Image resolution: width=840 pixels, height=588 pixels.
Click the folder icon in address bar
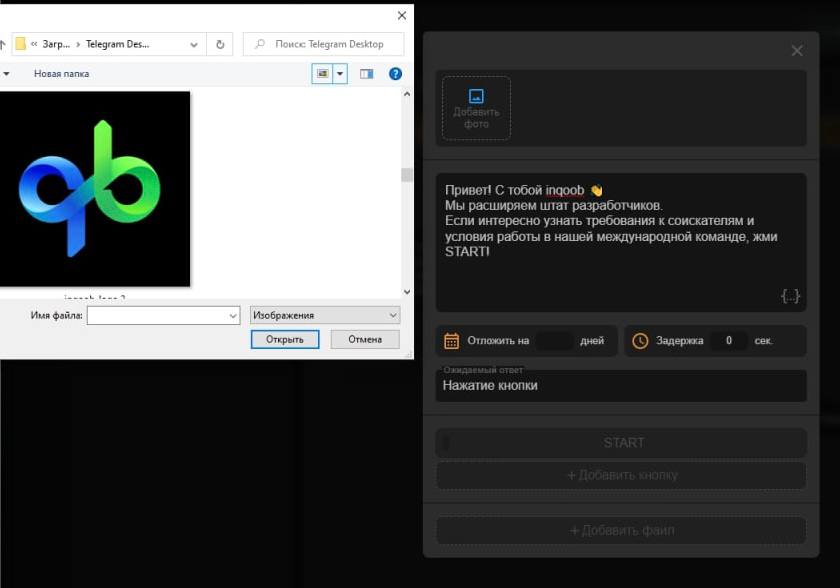[20, 44]
